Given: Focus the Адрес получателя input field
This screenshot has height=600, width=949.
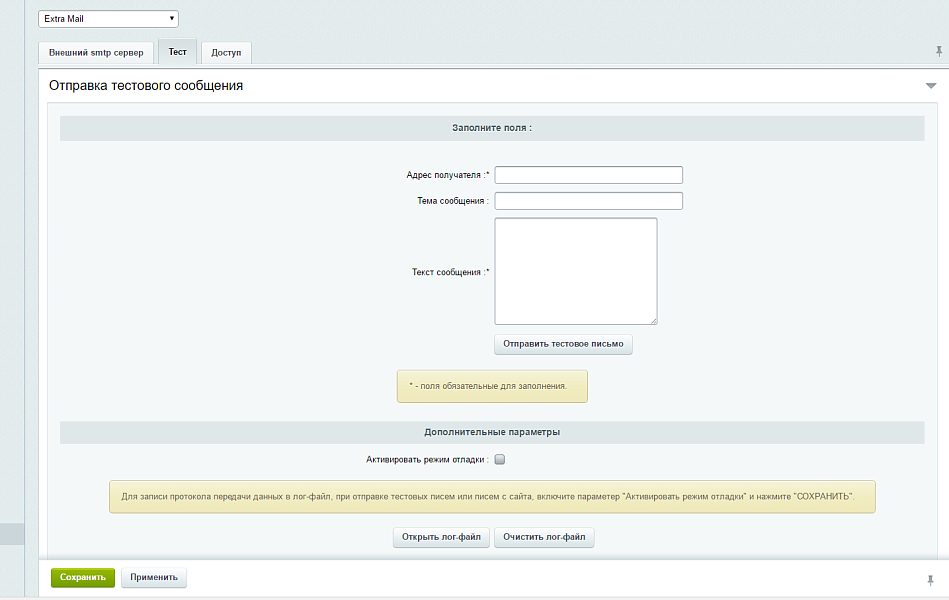Looking at the screenshot, I should coord(588,175).
